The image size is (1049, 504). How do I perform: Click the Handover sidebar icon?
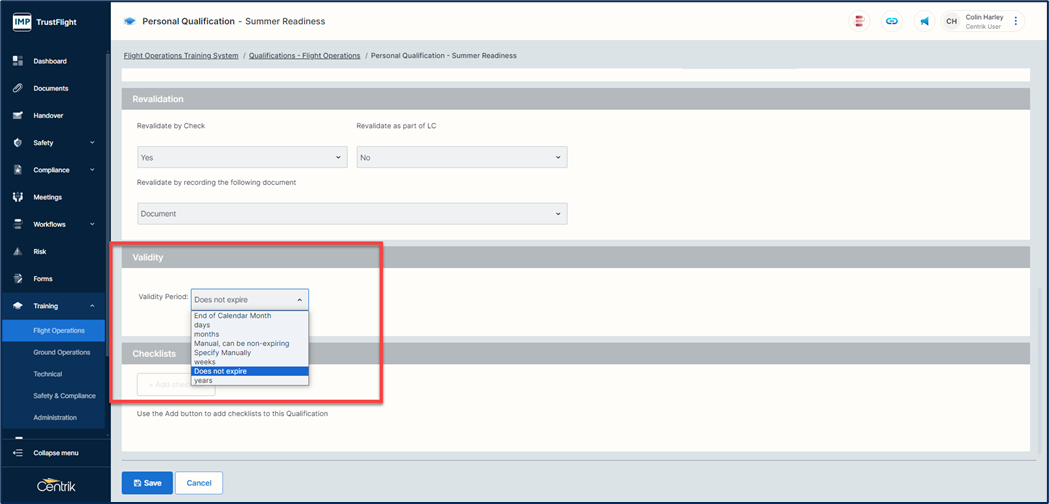click(x=18, y=115)
